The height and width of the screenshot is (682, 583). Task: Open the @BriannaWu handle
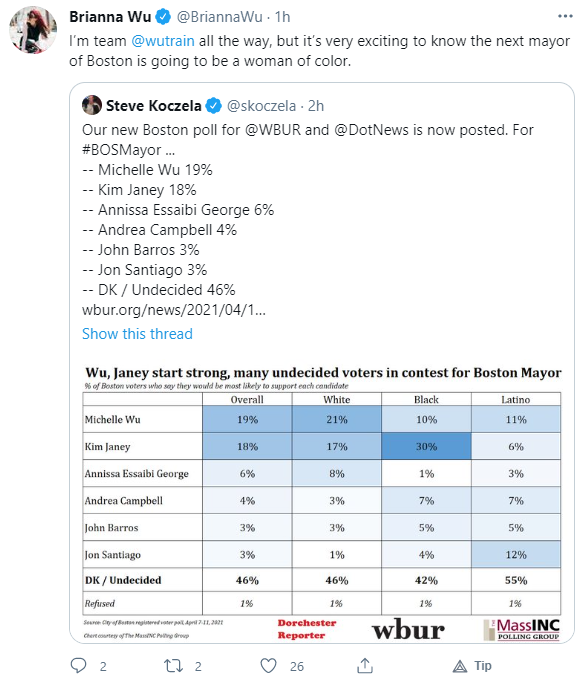(x=219, y=17)
